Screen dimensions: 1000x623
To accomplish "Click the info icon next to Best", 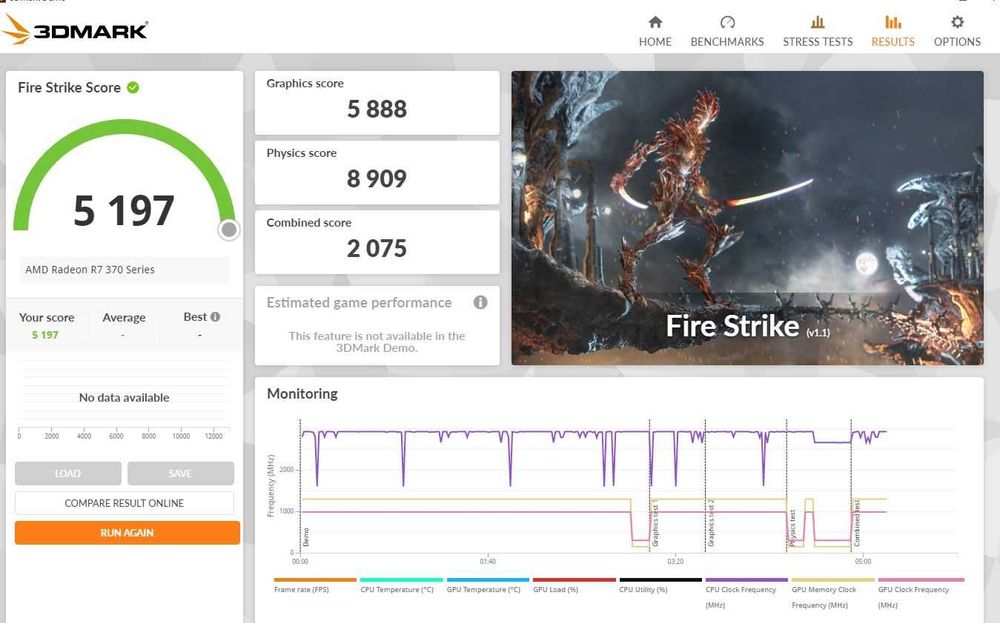I will (215, 316).
